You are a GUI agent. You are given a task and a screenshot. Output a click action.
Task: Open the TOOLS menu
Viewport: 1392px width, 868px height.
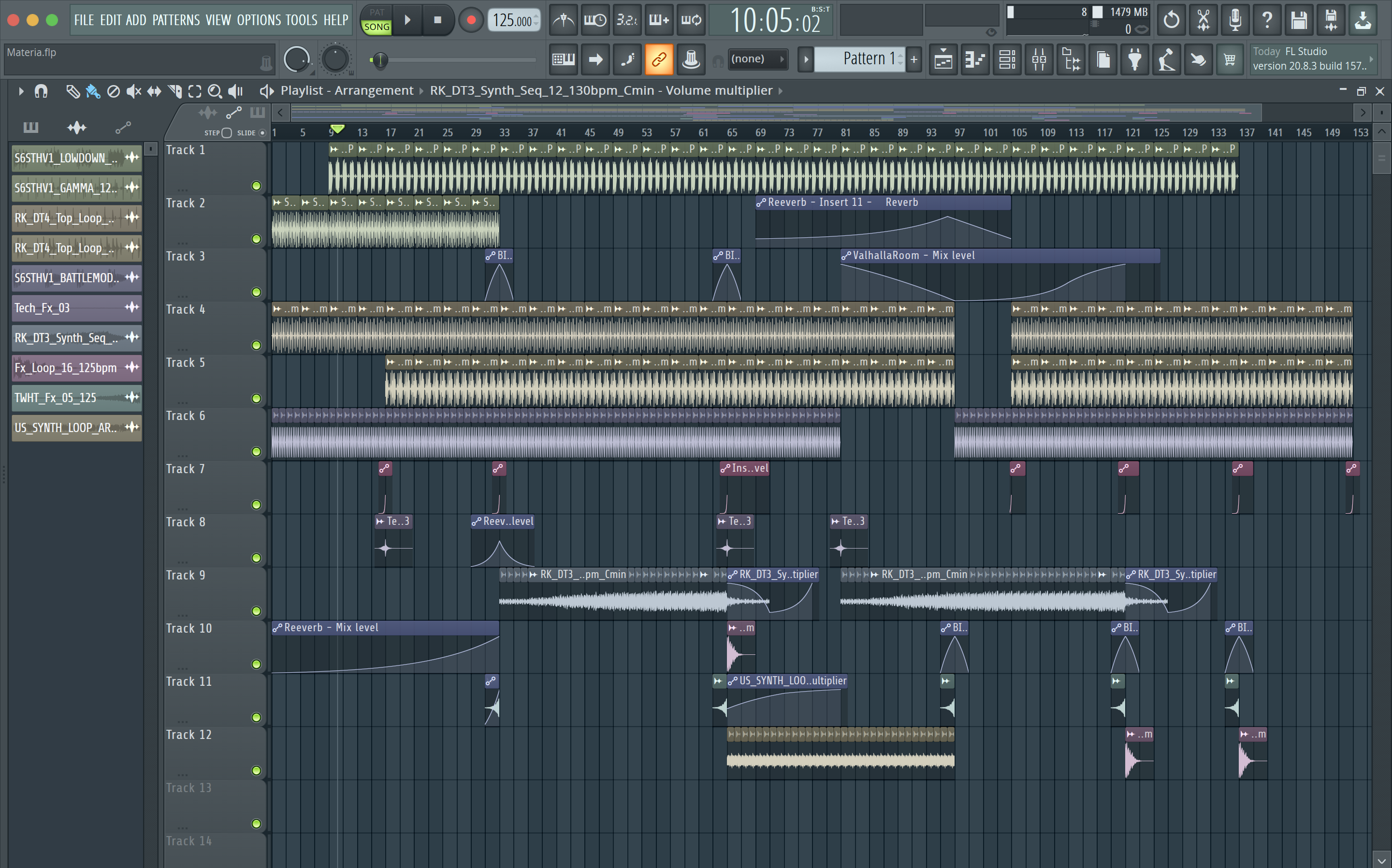pos(302,20)
